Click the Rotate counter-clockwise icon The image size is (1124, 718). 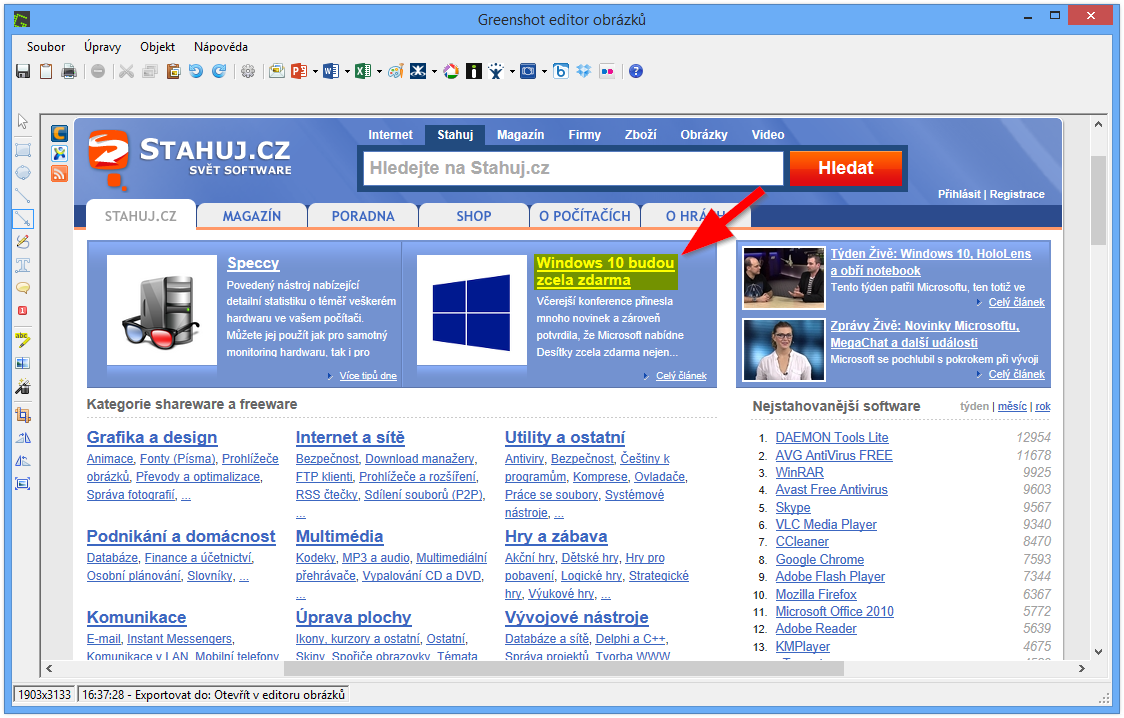(23, 461)
